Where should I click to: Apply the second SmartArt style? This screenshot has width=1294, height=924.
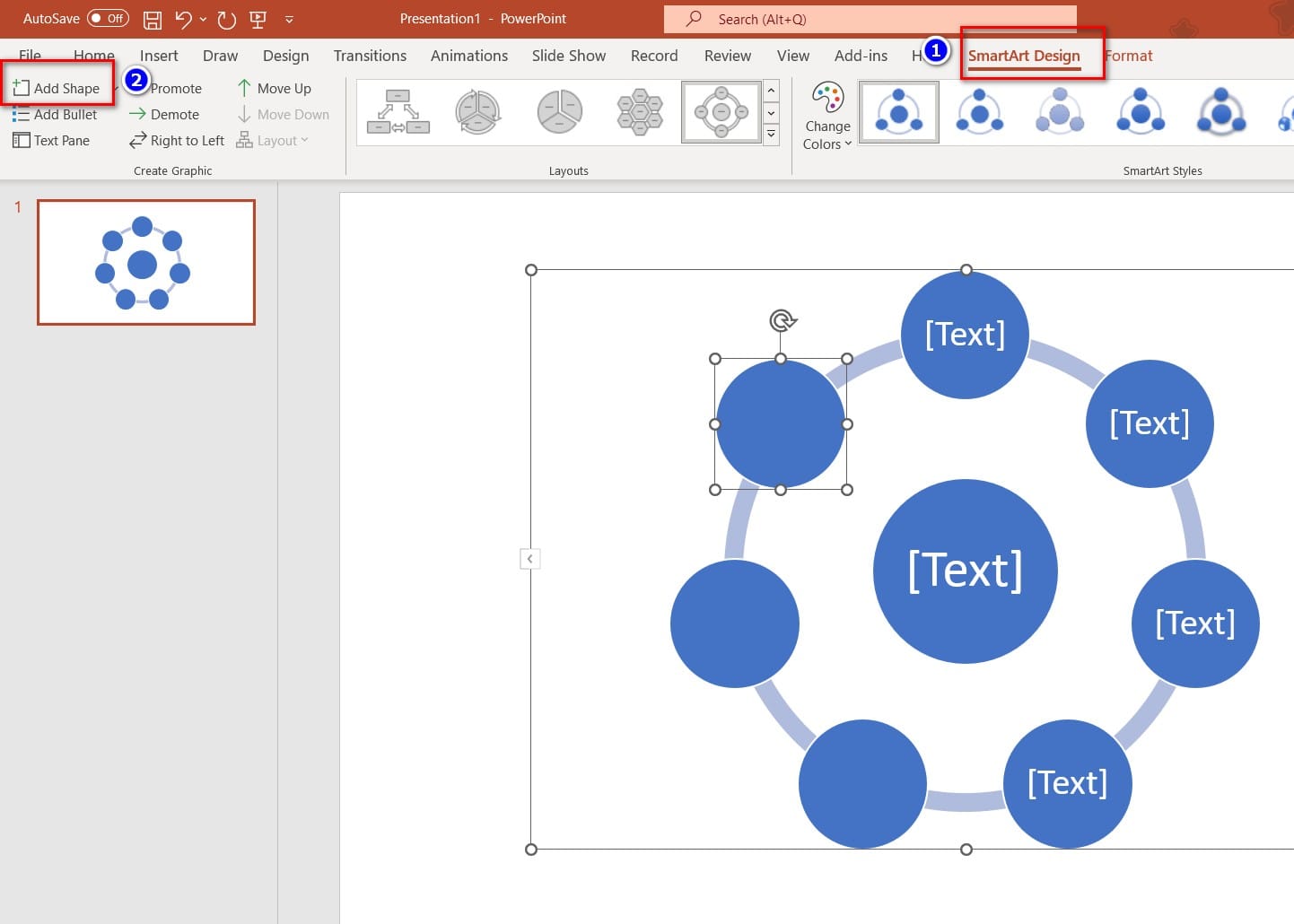[979, 112]
